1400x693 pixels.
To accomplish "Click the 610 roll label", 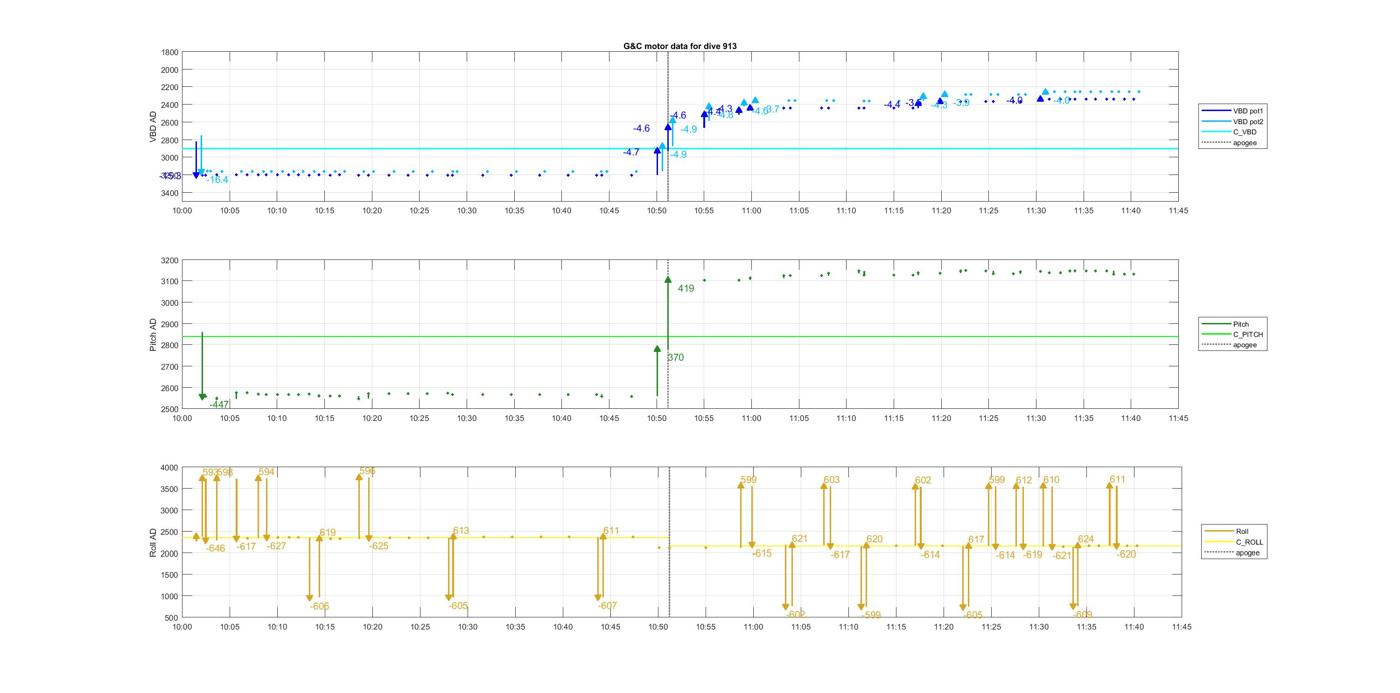I will [x=1051, y=480].
